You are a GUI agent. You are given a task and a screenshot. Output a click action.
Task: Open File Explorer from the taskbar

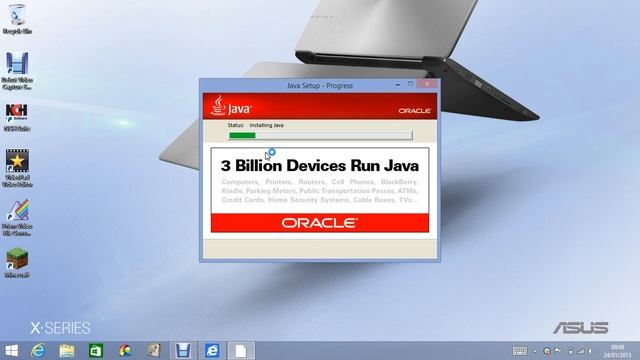(67, 351)
